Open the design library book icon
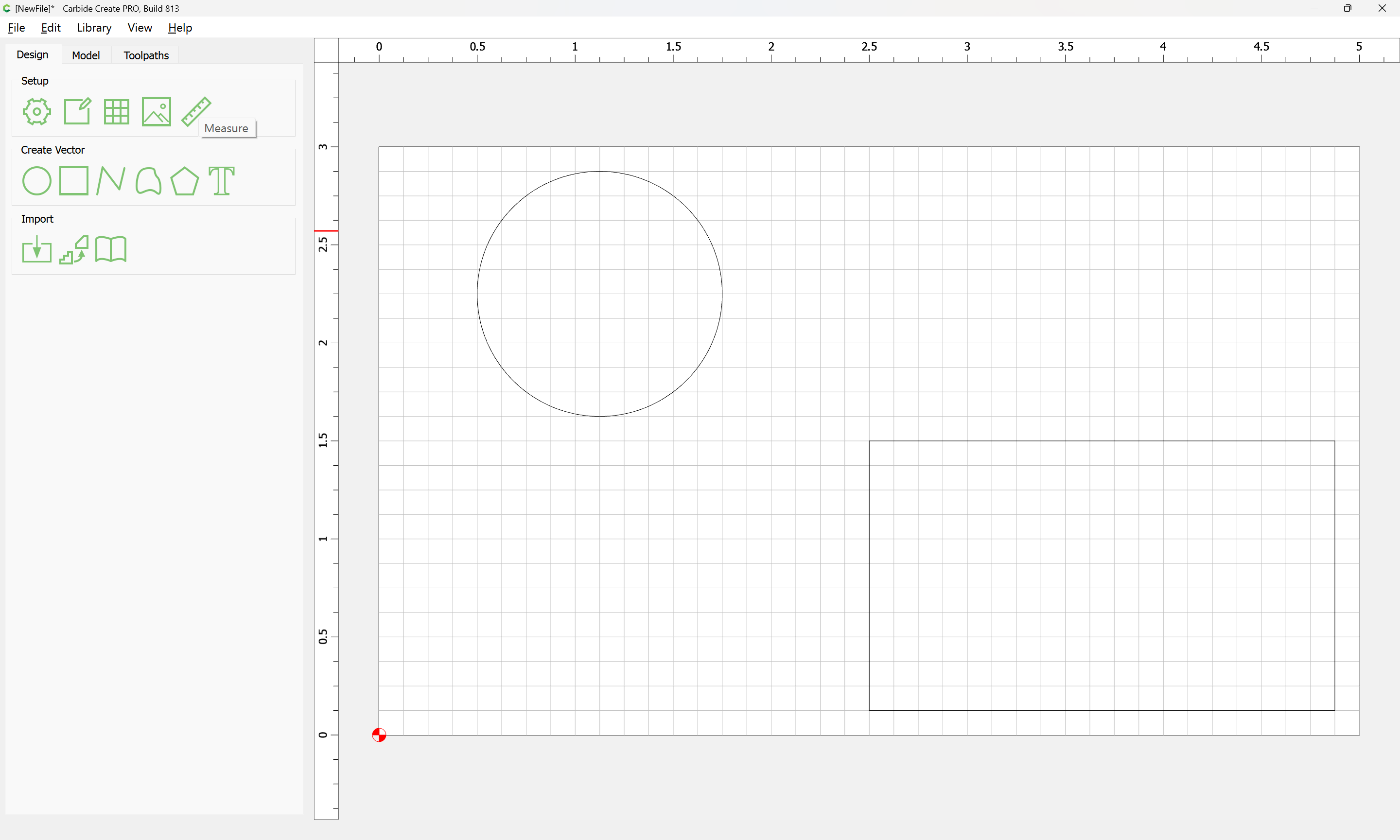Screen dimensions: 1400x840 coord(111,250)
